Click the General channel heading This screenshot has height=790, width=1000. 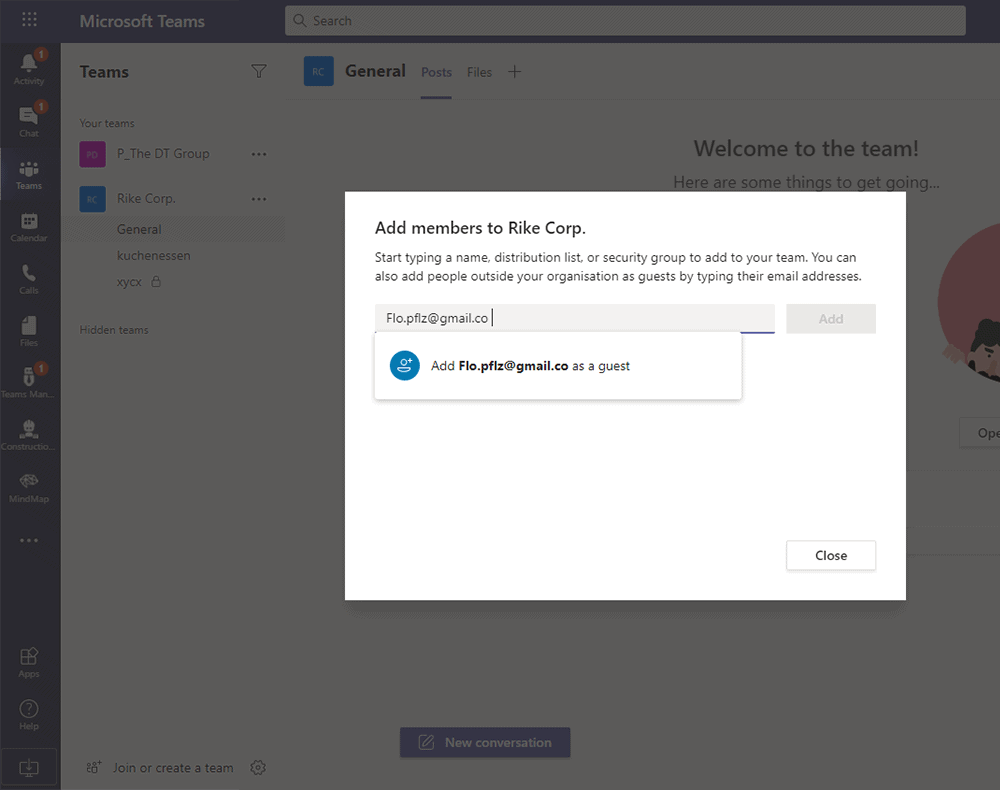375,71
